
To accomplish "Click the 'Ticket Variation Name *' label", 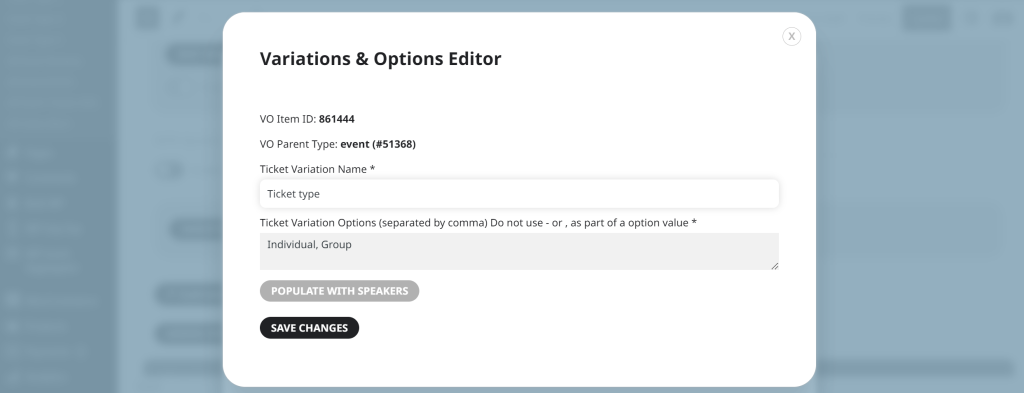I will pyautogui.click(x=317, y=169).
